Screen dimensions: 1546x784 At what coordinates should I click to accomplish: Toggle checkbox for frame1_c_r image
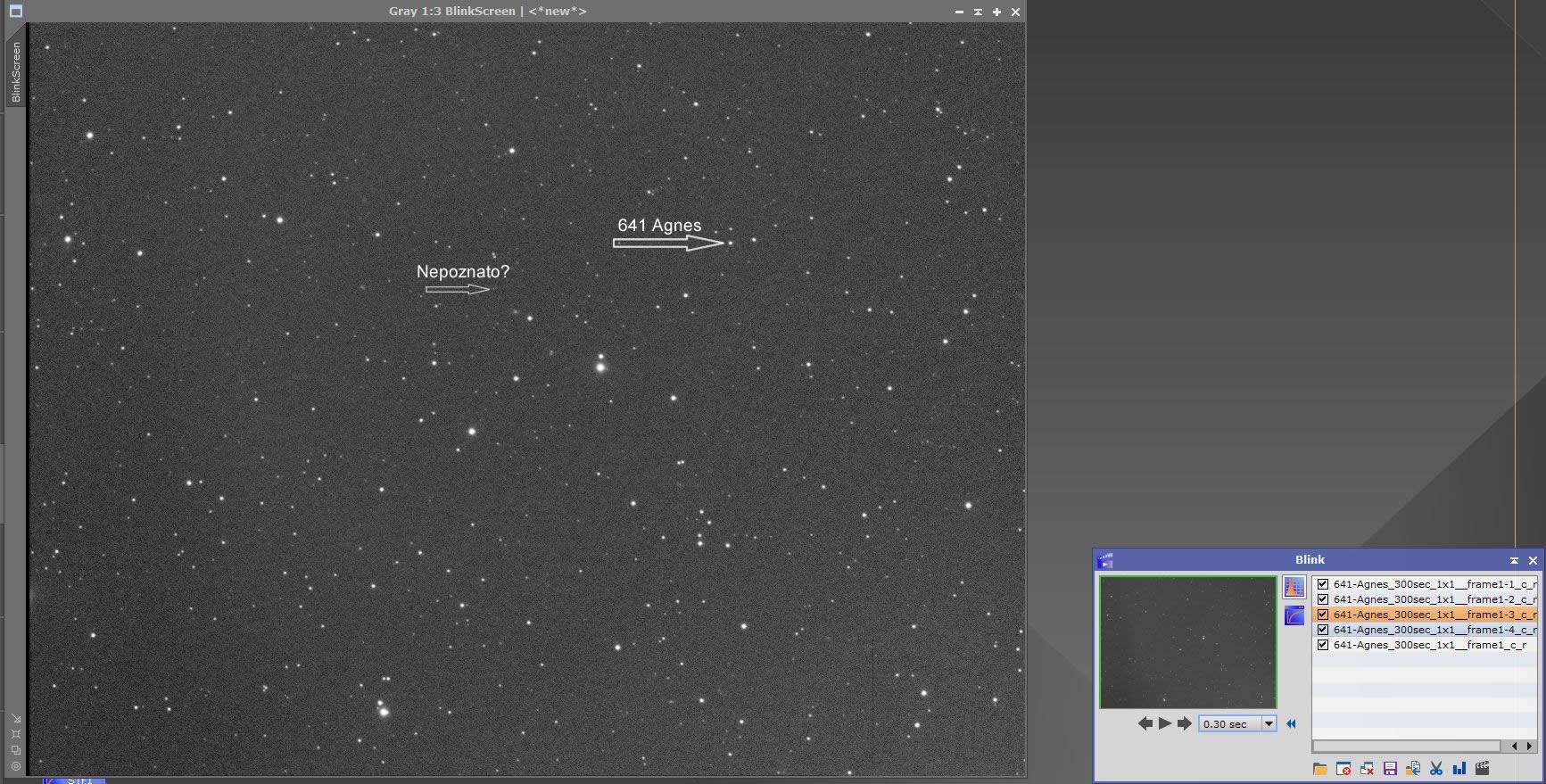coord(1323,645)
